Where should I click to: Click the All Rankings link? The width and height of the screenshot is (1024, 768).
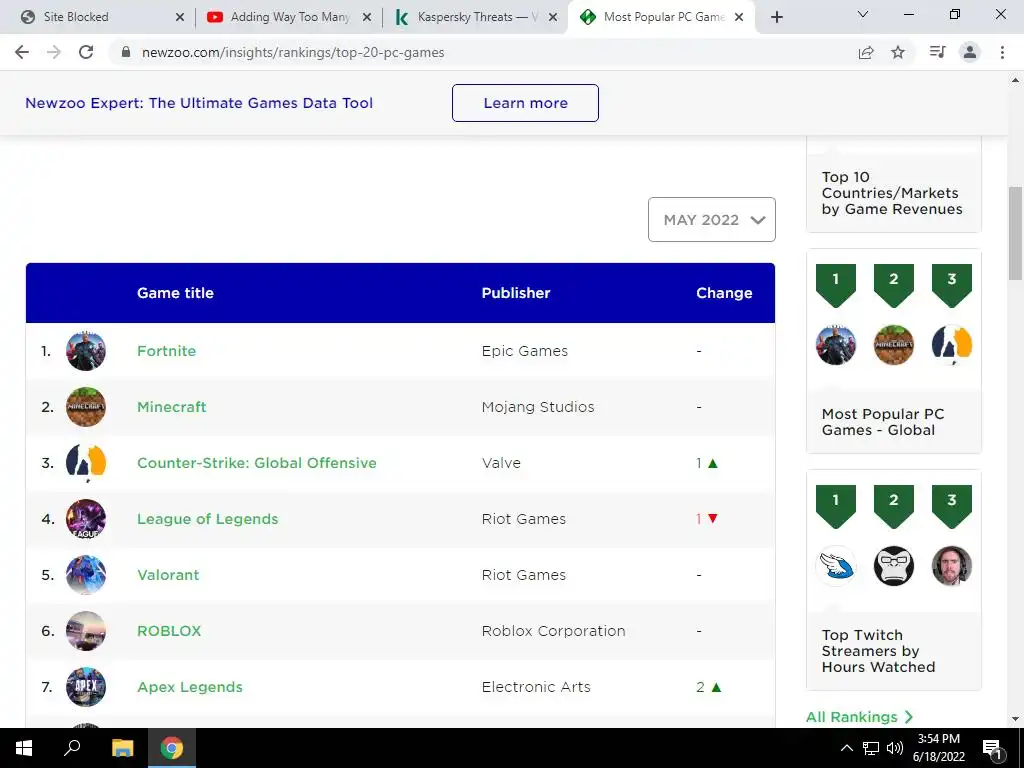coord(859,717)
